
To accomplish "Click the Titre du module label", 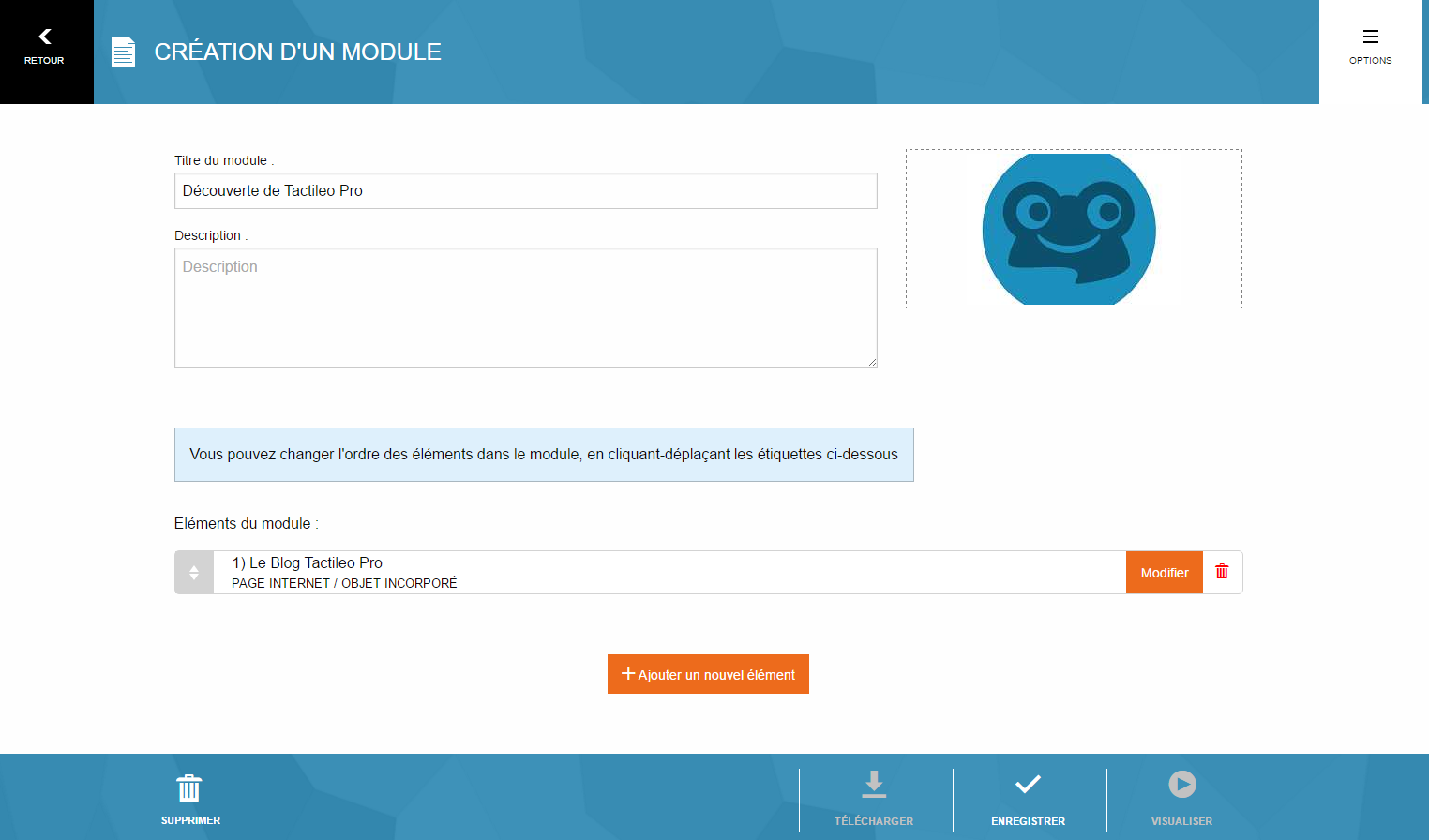I will point(224,160).
